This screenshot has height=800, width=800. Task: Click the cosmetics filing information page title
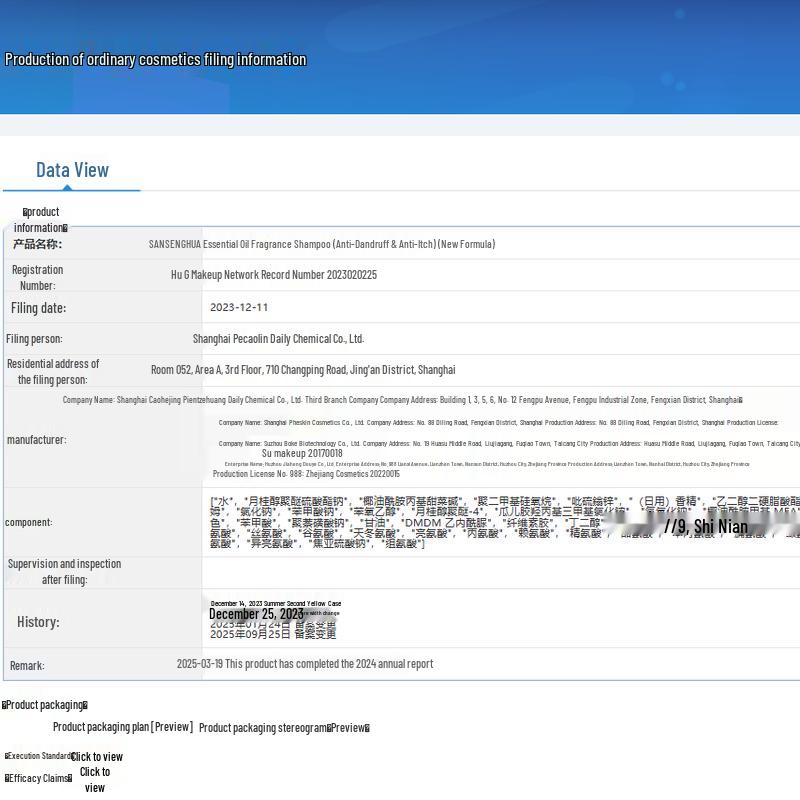pos(155,60)
